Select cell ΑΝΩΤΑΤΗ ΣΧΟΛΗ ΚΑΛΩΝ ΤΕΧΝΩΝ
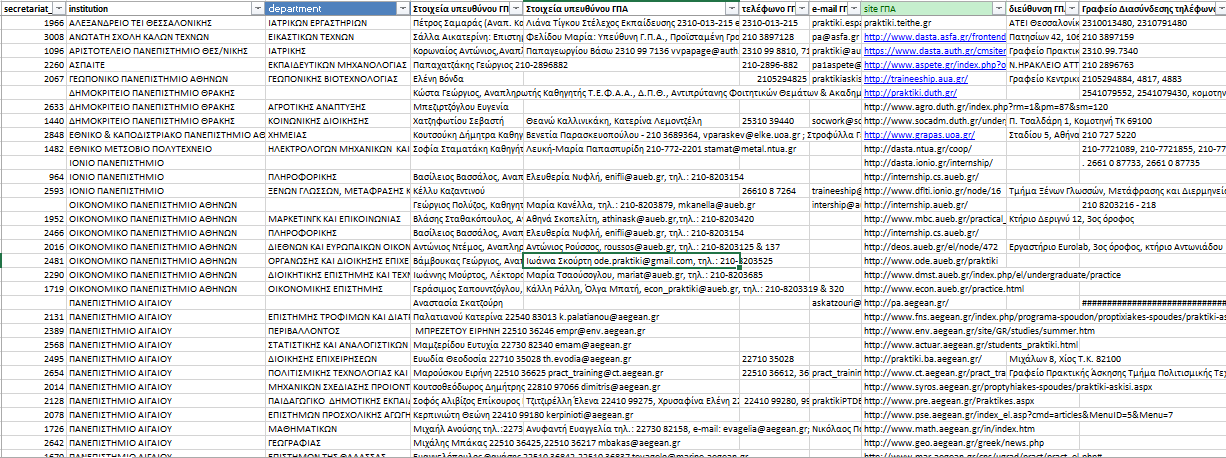 167,35
